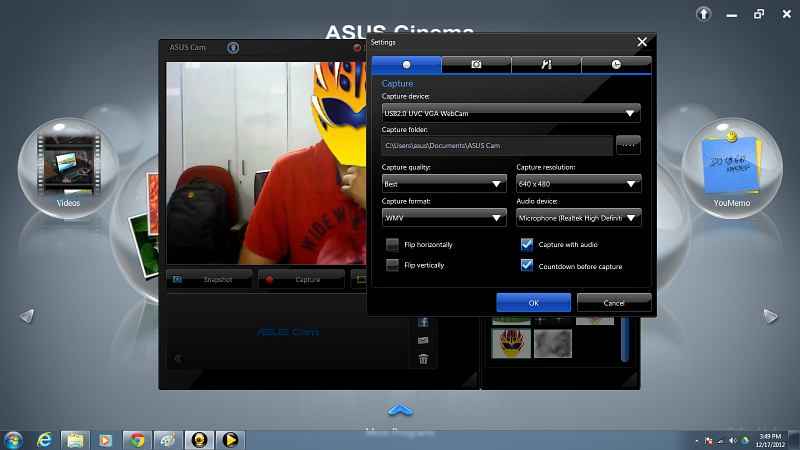Open Windows Media Player from taskbar
Image resolution: width=800 pixels, height=450 pixels.
[106, 440]
